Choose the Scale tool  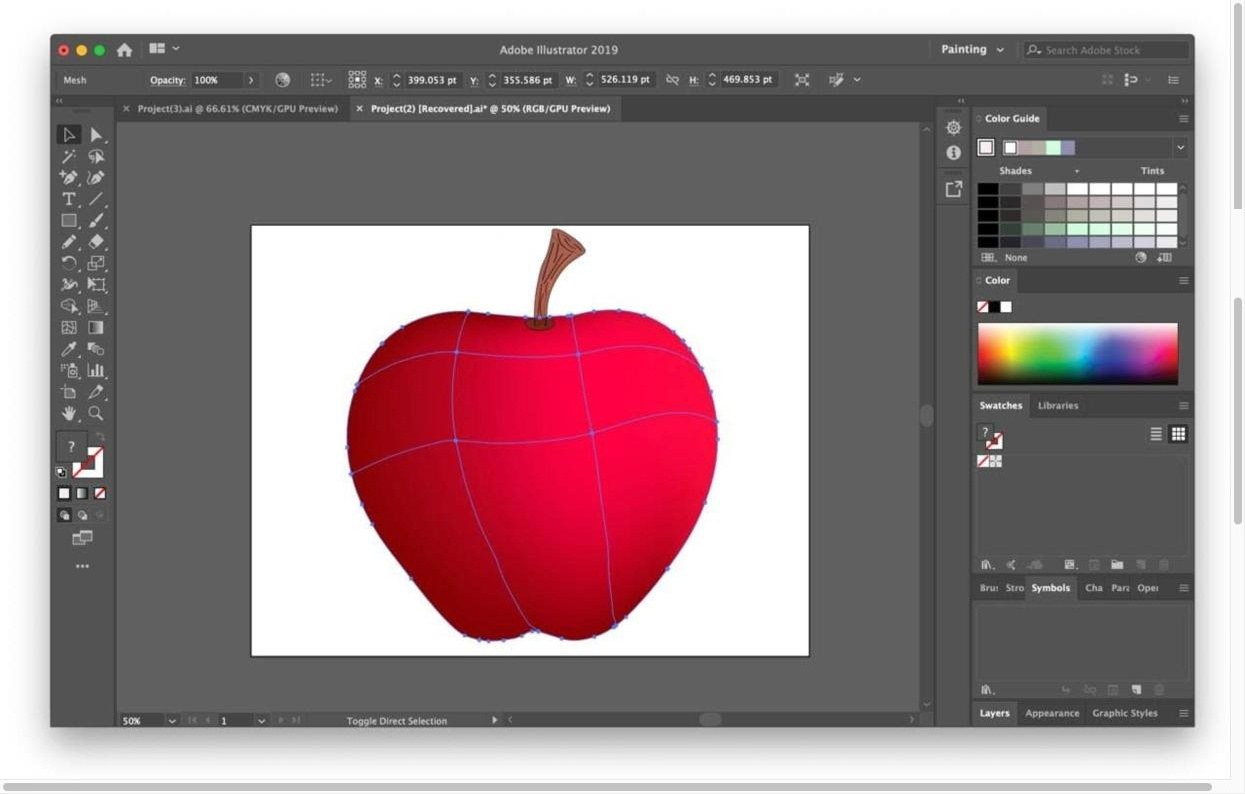pyautogui.click(x=96, y=263)
